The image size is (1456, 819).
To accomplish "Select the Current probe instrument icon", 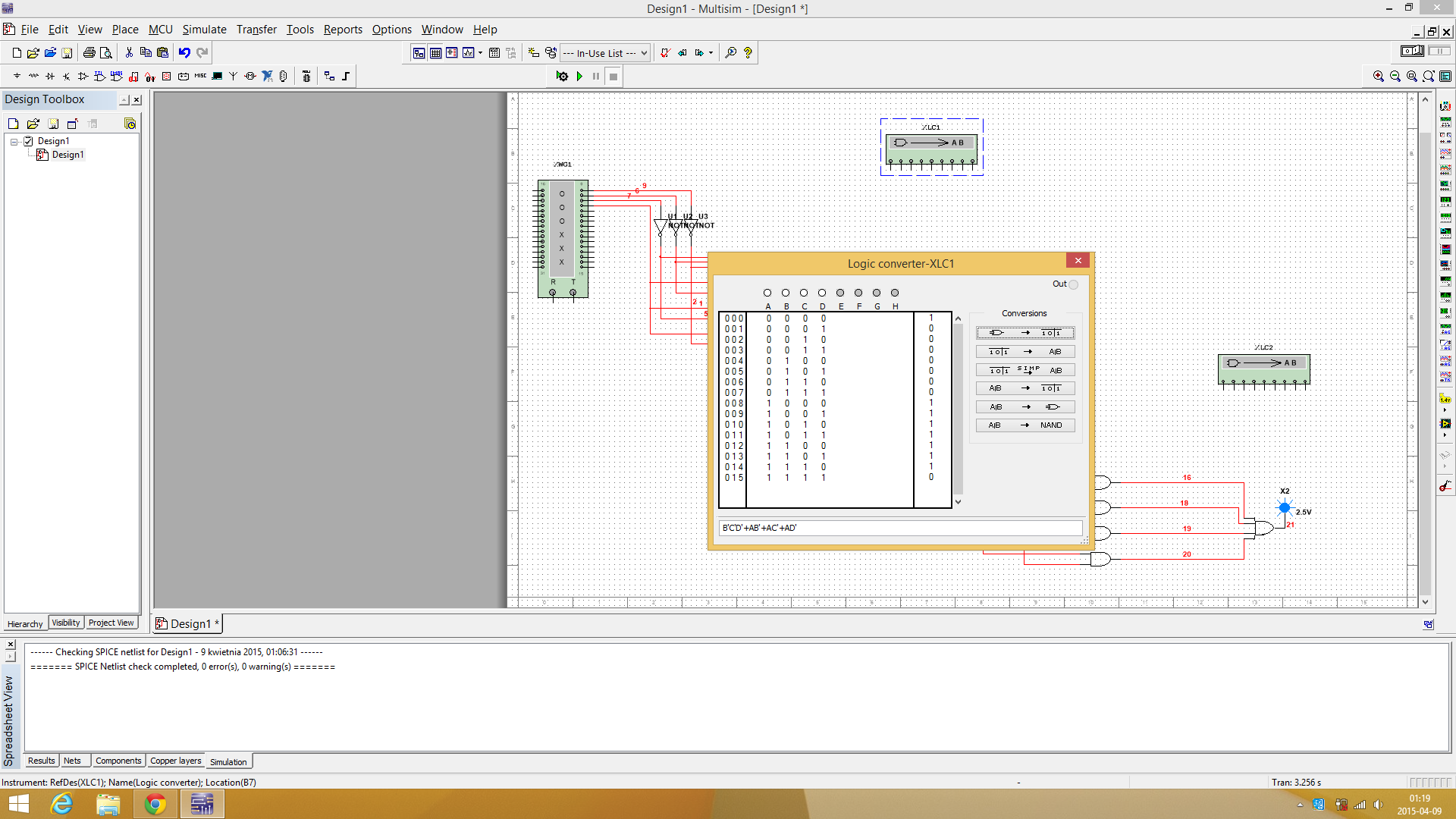I will (1445, 486).
